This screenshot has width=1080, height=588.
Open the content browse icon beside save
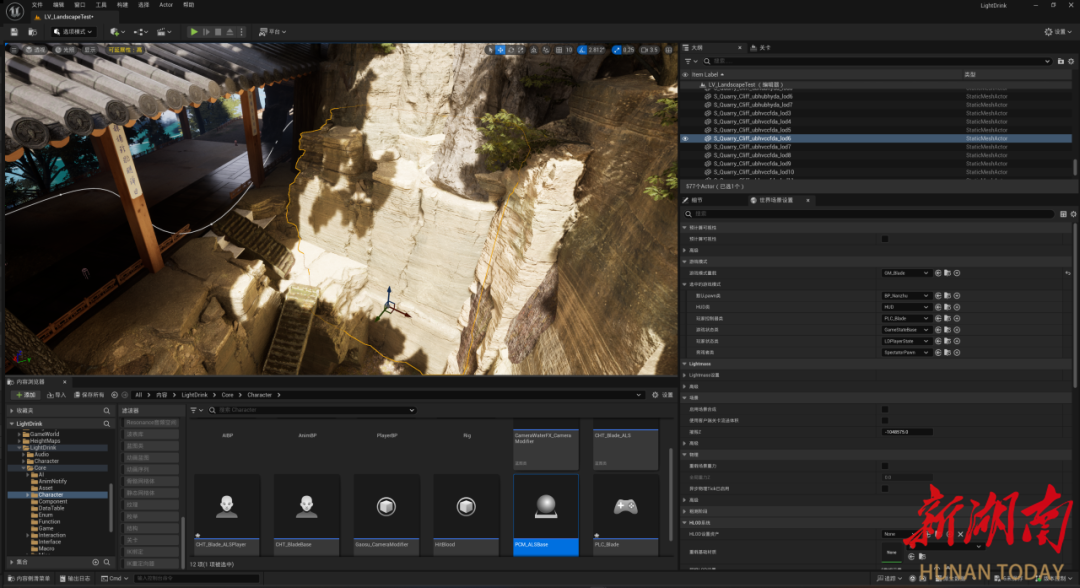tap(32, 32)
